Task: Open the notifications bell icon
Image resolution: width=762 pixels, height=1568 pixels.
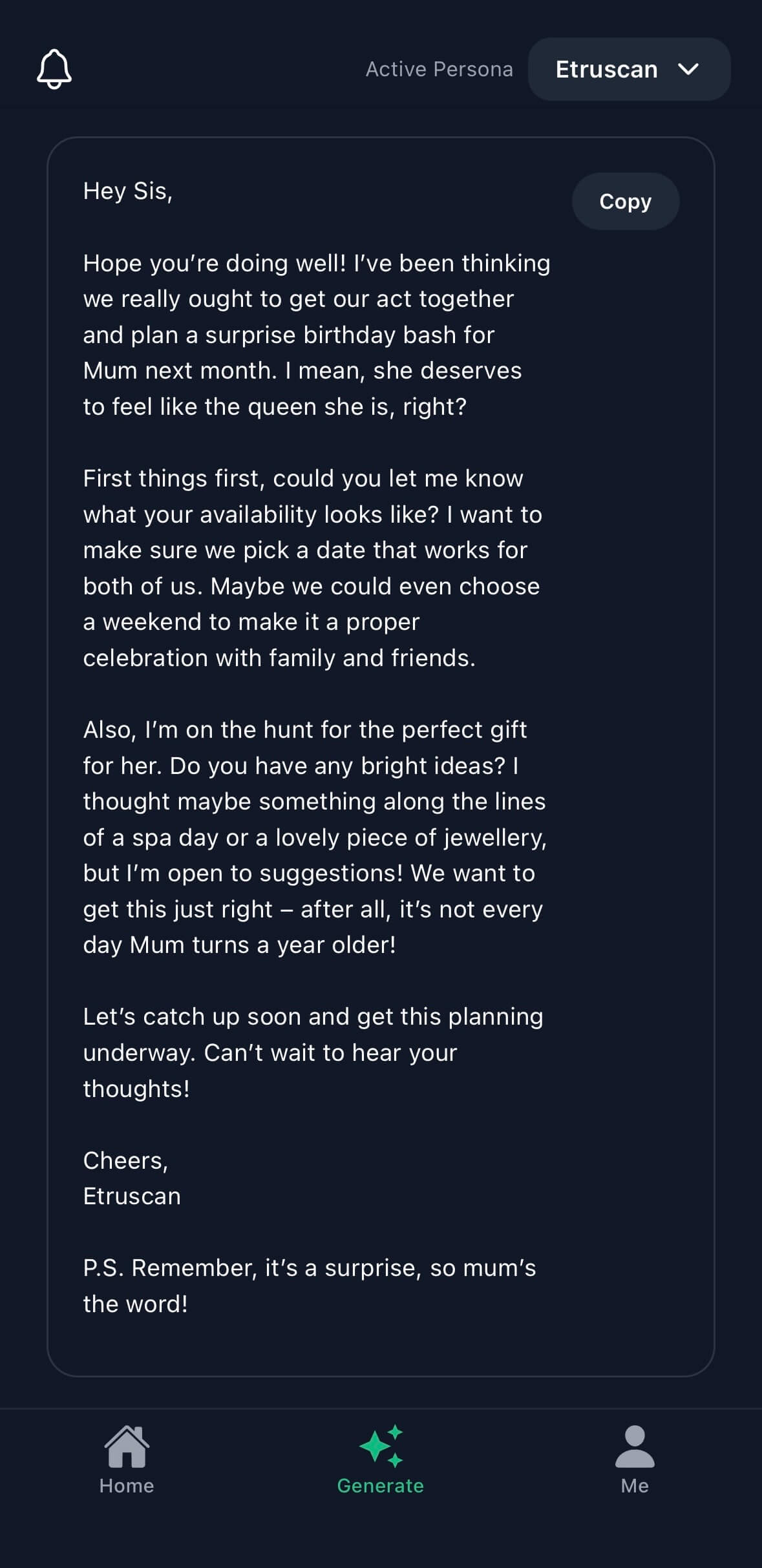Action: (54, 69)
